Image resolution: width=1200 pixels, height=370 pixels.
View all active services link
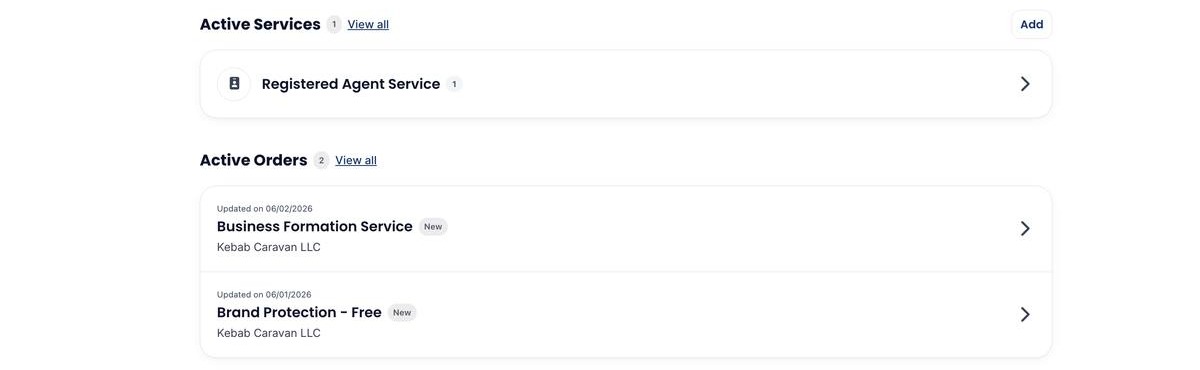(368, 24)
